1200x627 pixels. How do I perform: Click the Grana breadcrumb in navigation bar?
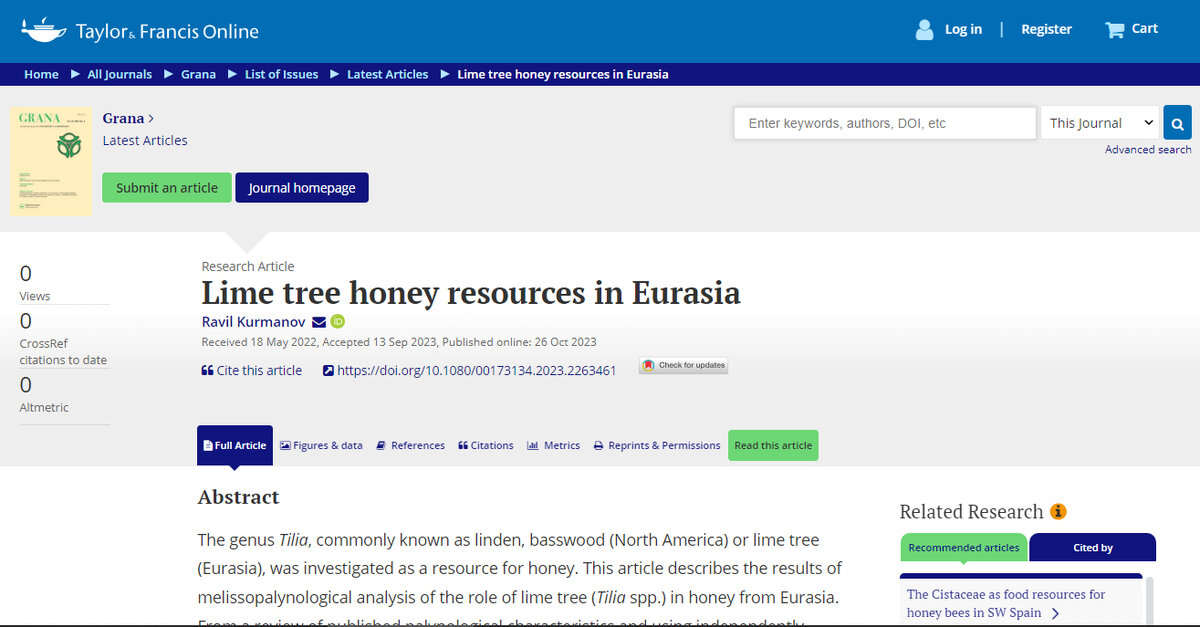[x=198, y=74]
